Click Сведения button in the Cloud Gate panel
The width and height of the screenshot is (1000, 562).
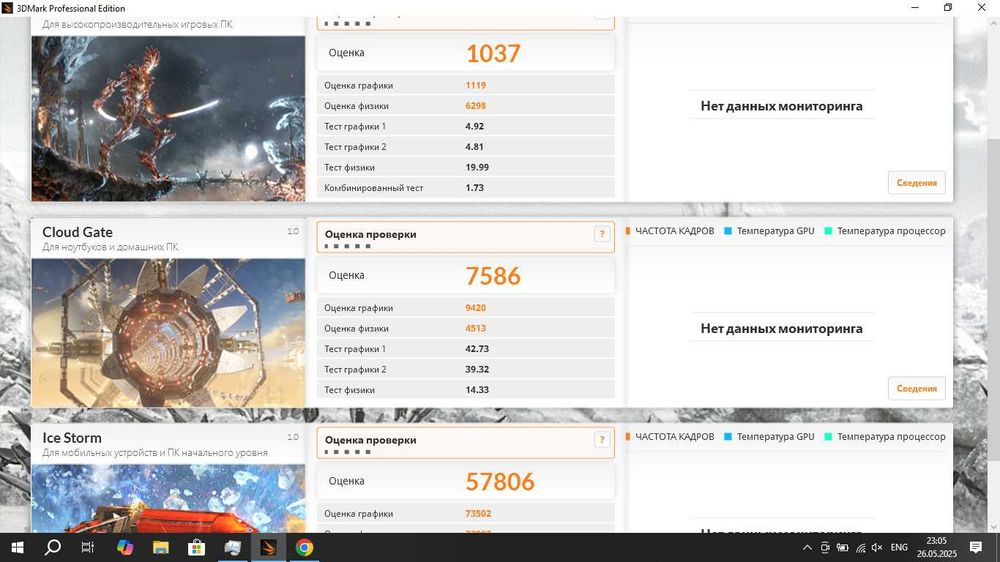click(916, 388)
